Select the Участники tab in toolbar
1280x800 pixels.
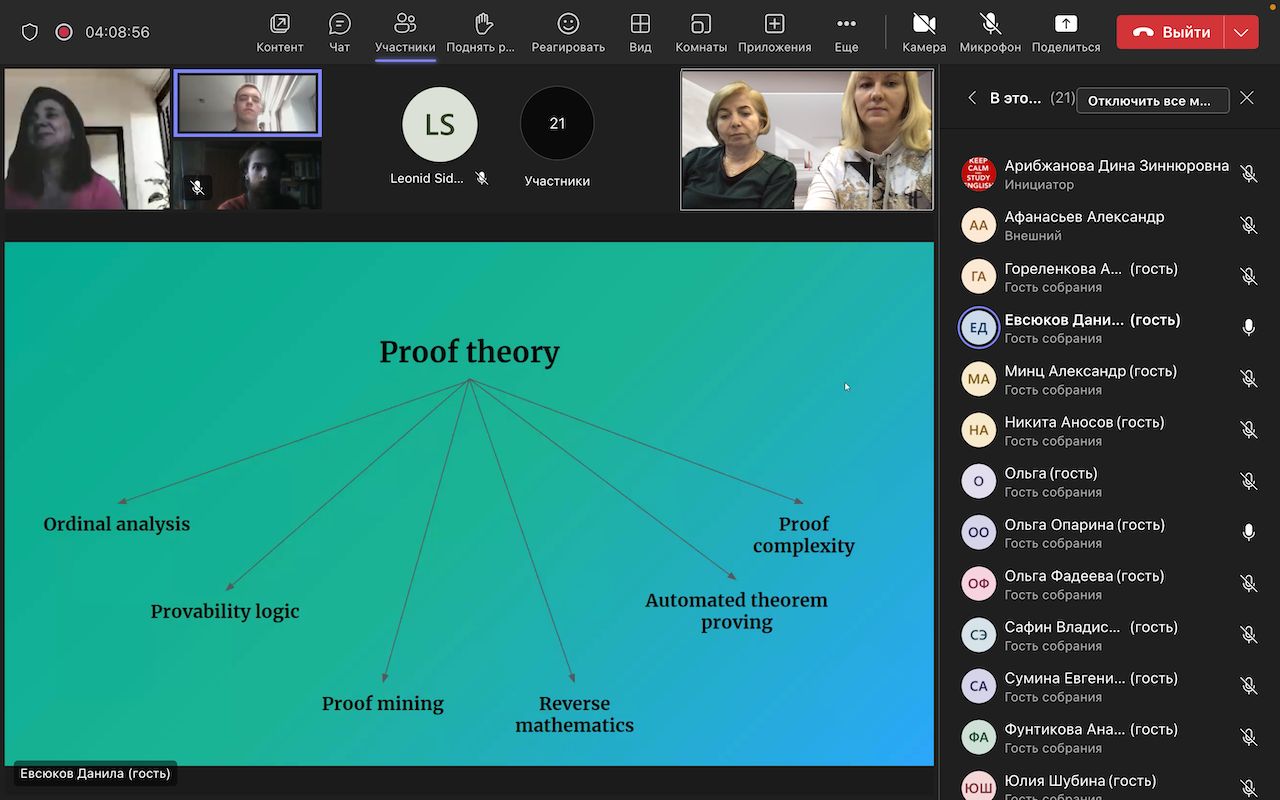(x=405, y=32)
